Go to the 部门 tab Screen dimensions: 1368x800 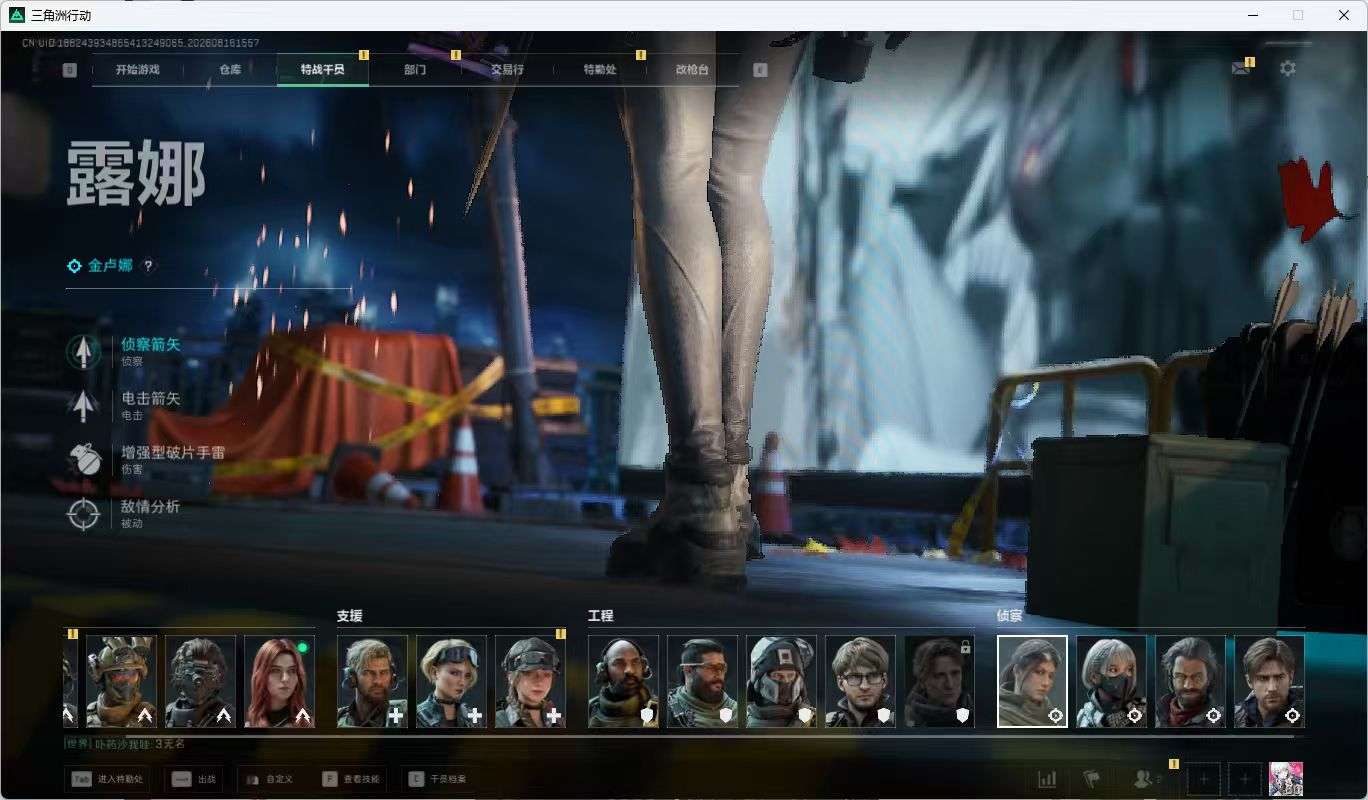[415, 70]
